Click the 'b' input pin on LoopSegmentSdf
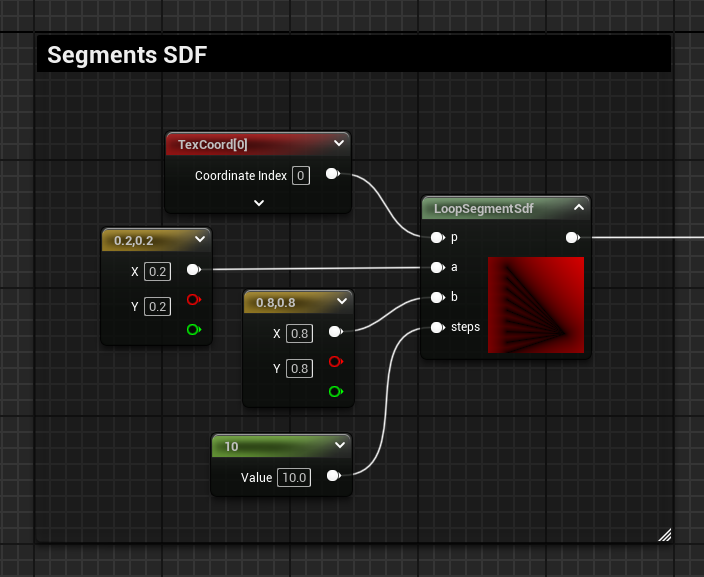 [437, 298]
